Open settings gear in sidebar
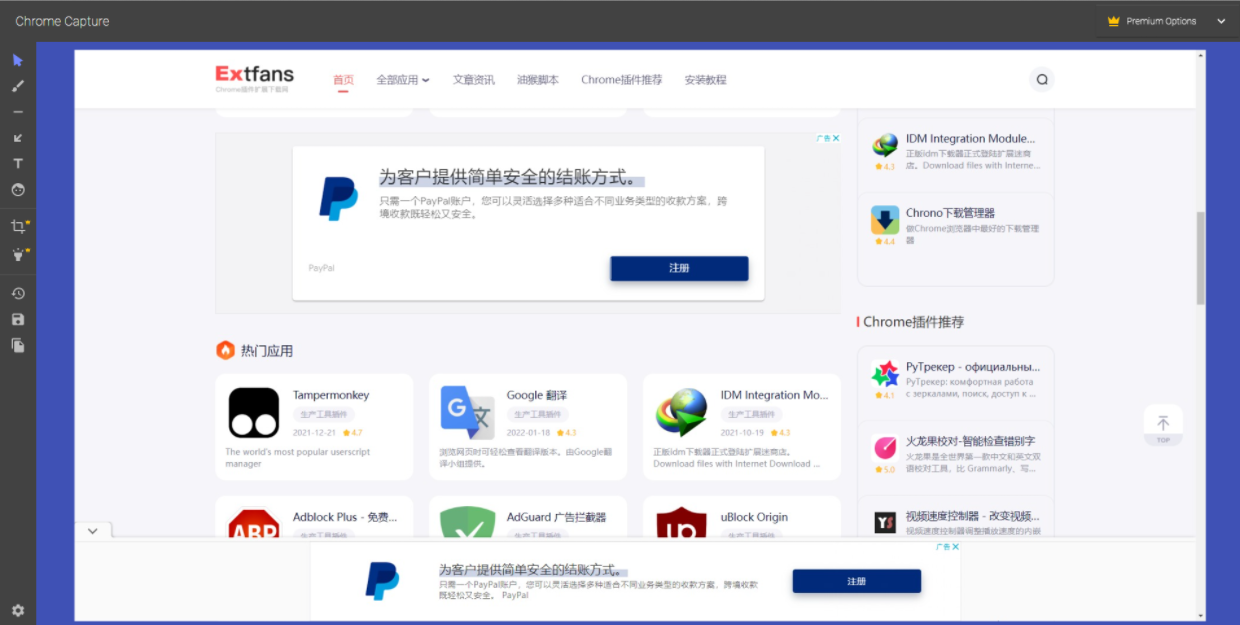Viewport: 1240px width, 625px height. point(17,610)
